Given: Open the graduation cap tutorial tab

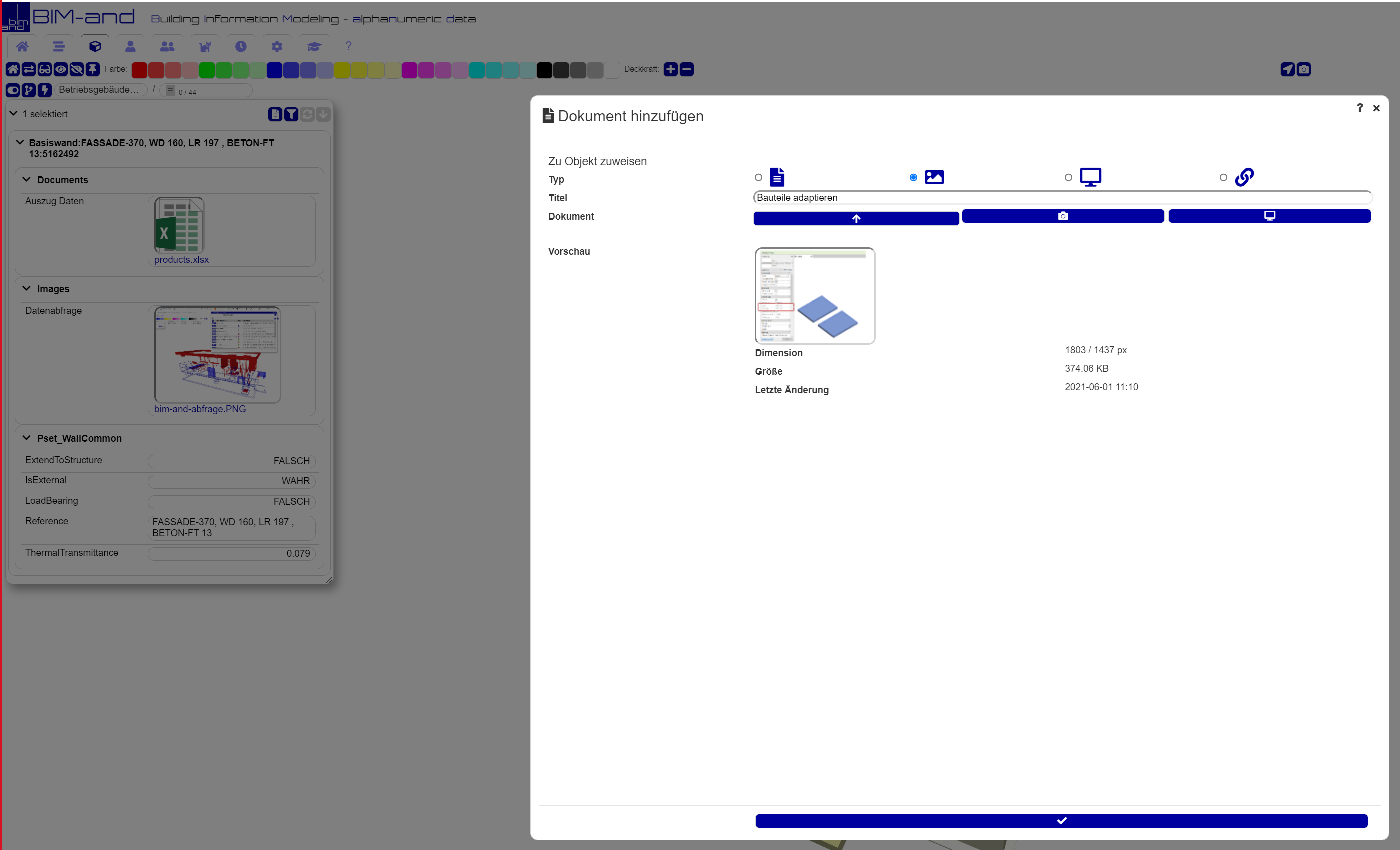Looking at the screenshot, I should tap(314, 46).
